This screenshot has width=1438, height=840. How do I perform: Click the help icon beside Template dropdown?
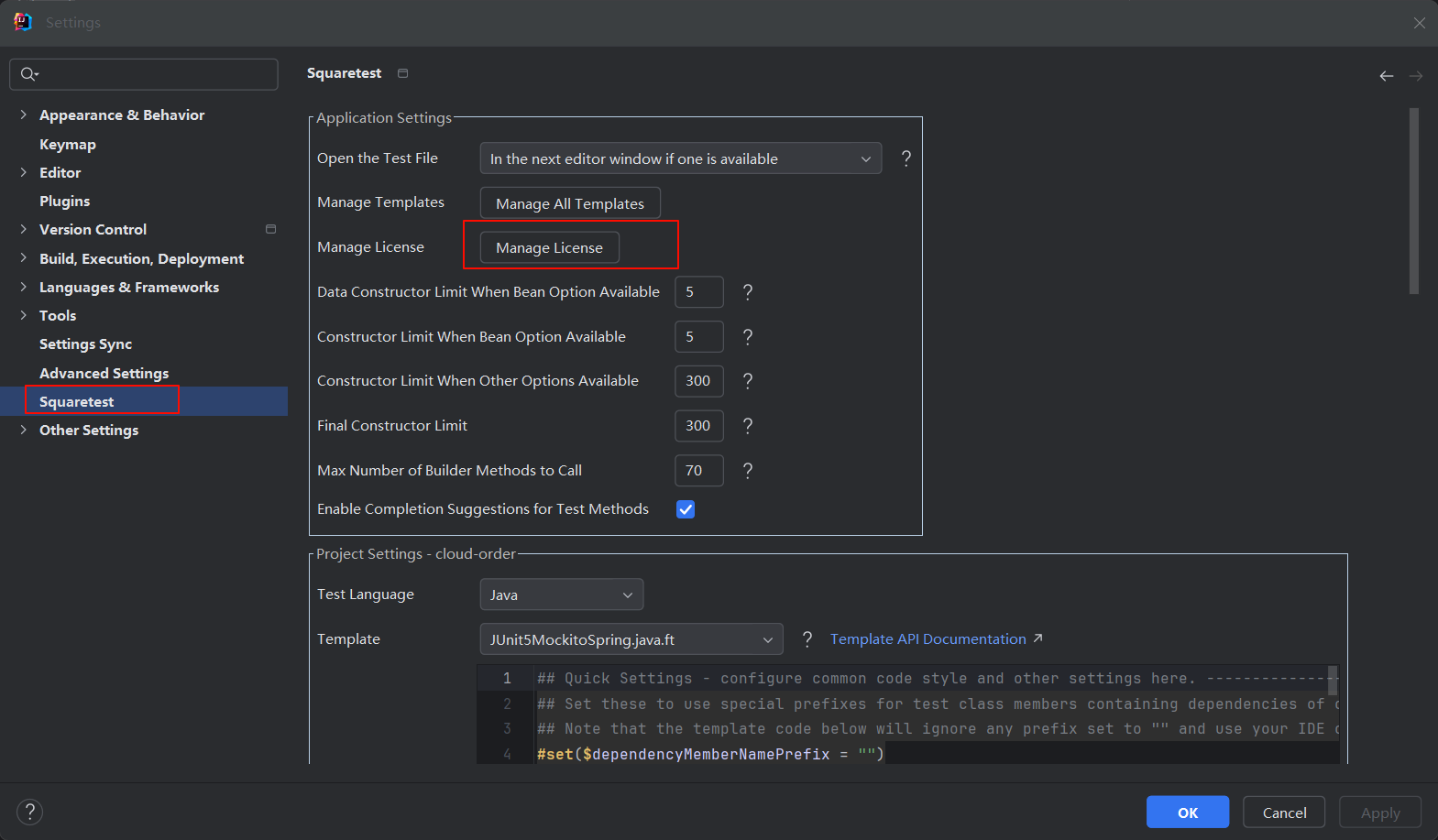point(807,639)
